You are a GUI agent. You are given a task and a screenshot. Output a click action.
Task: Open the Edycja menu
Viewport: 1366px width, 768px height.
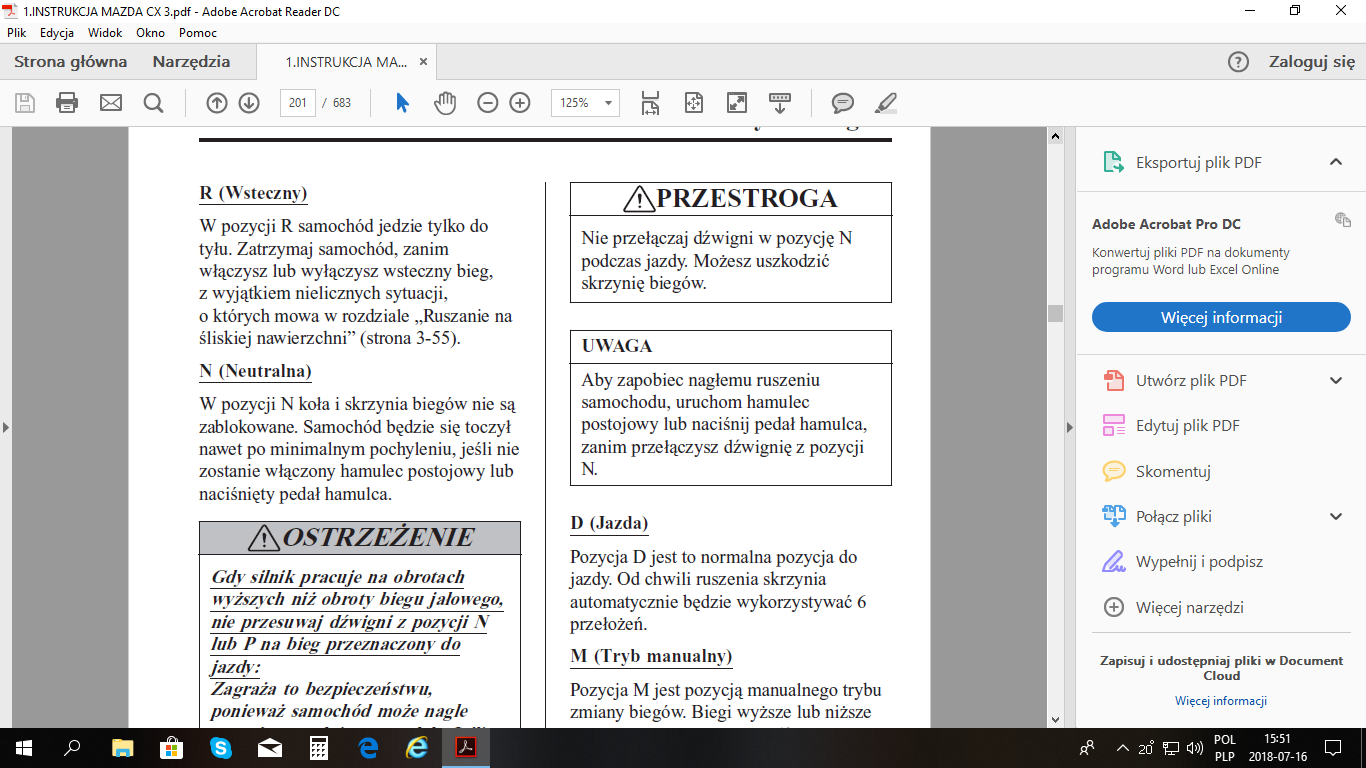click(x=57, y=33)
